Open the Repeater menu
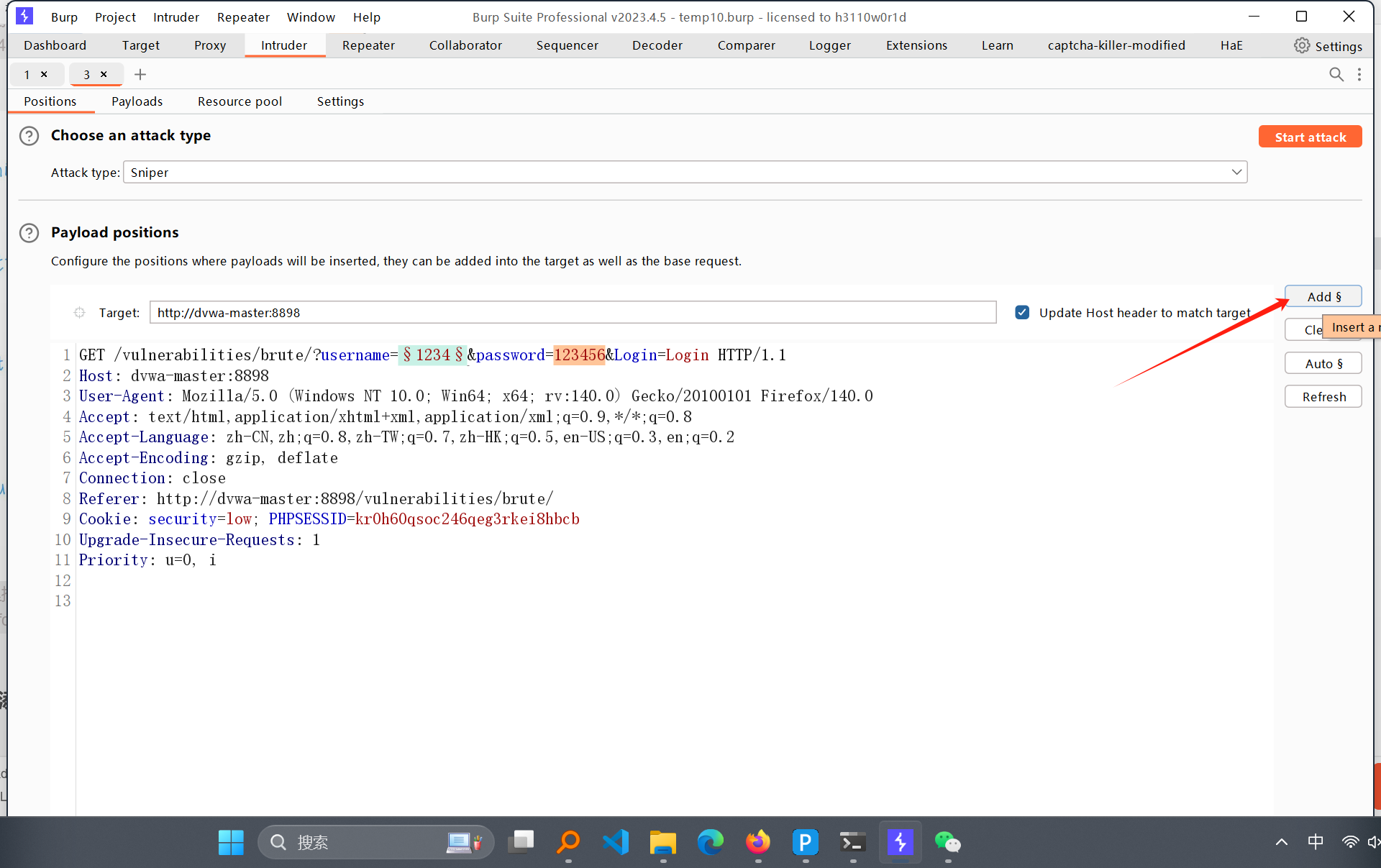 pos(243,17)
